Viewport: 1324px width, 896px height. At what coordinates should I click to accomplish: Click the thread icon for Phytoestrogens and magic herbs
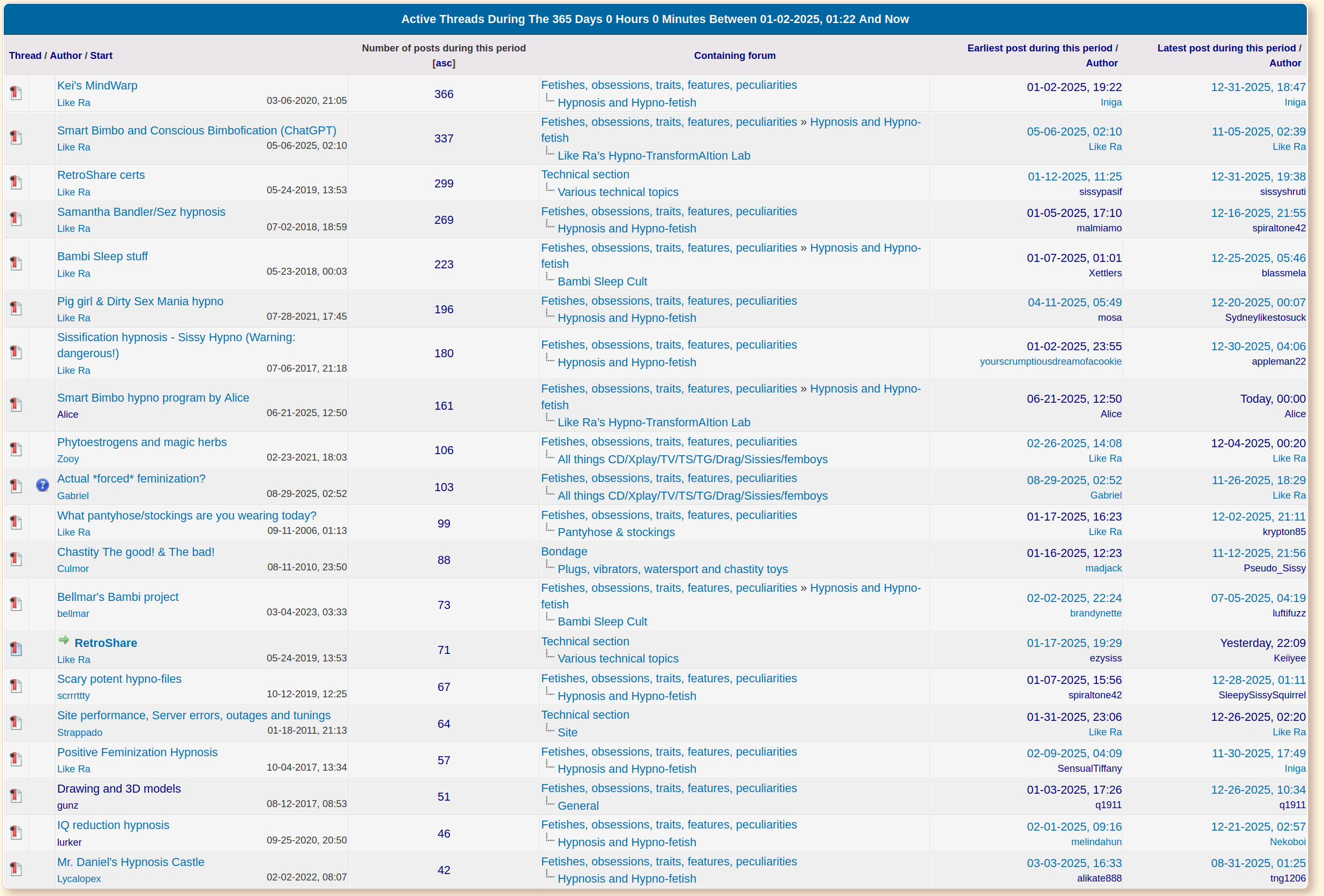pos(16,450)
